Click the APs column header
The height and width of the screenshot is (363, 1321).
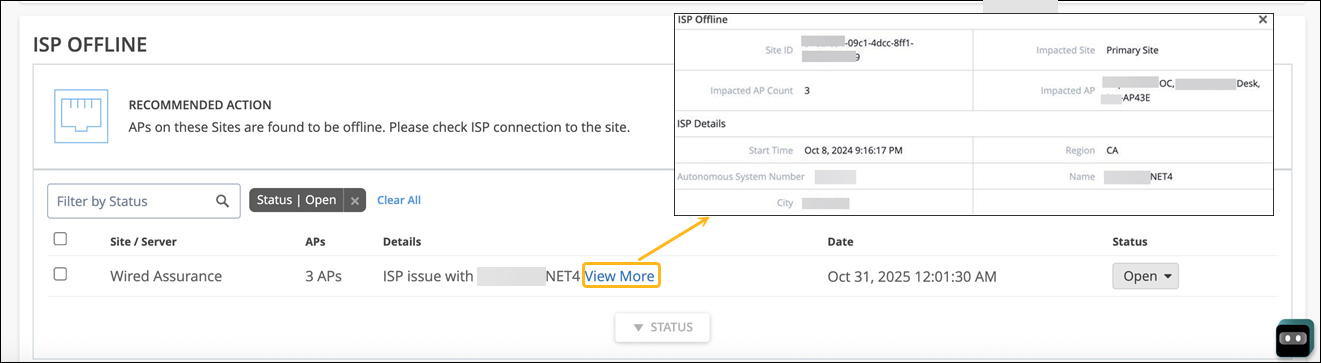tap(315, 242)
